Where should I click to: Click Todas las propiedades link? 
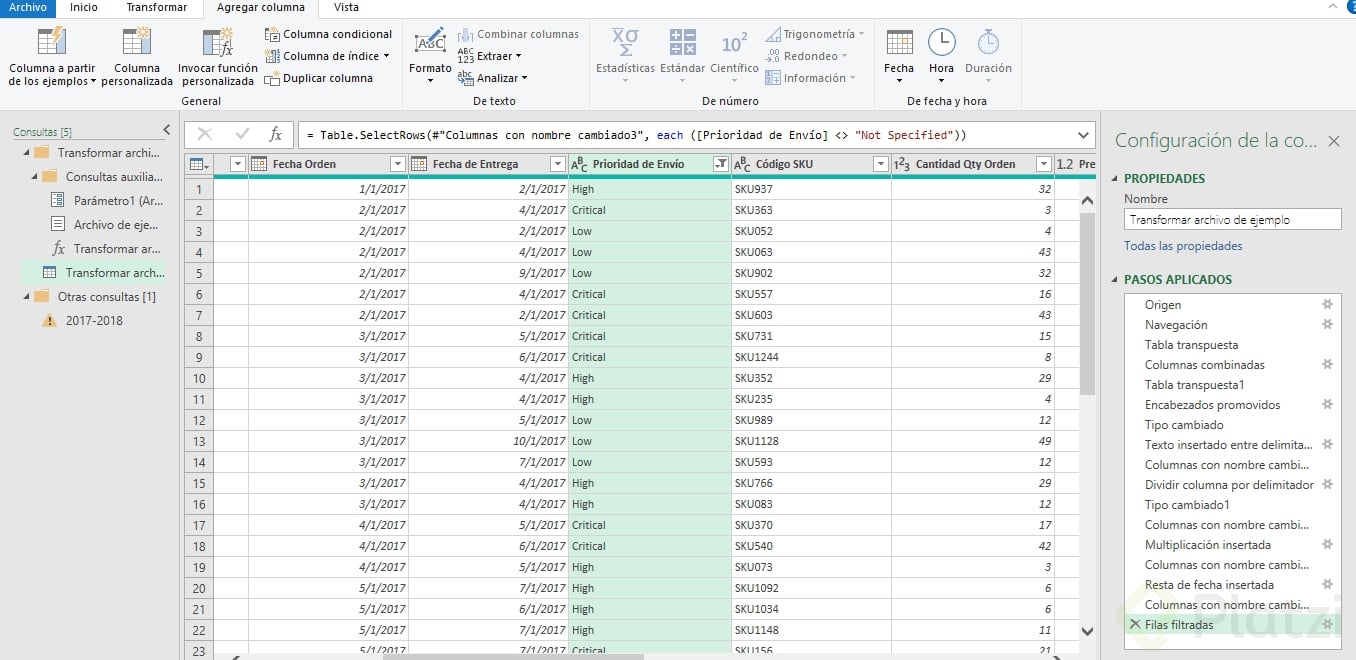[1183, 246]
